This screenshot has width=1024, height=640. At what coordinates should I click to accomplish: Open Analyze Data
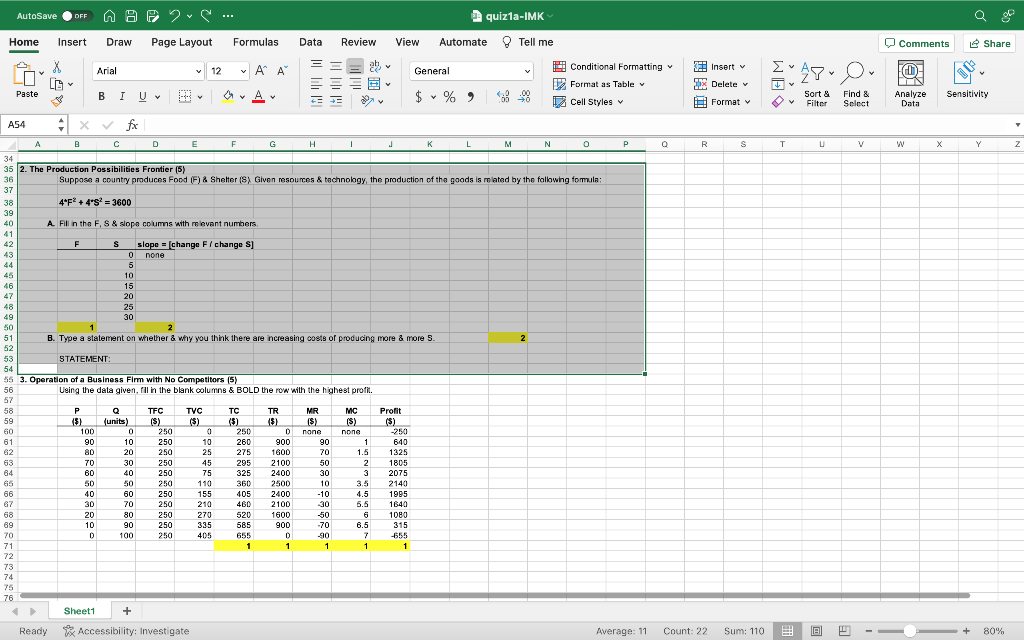tap(909, 82)
